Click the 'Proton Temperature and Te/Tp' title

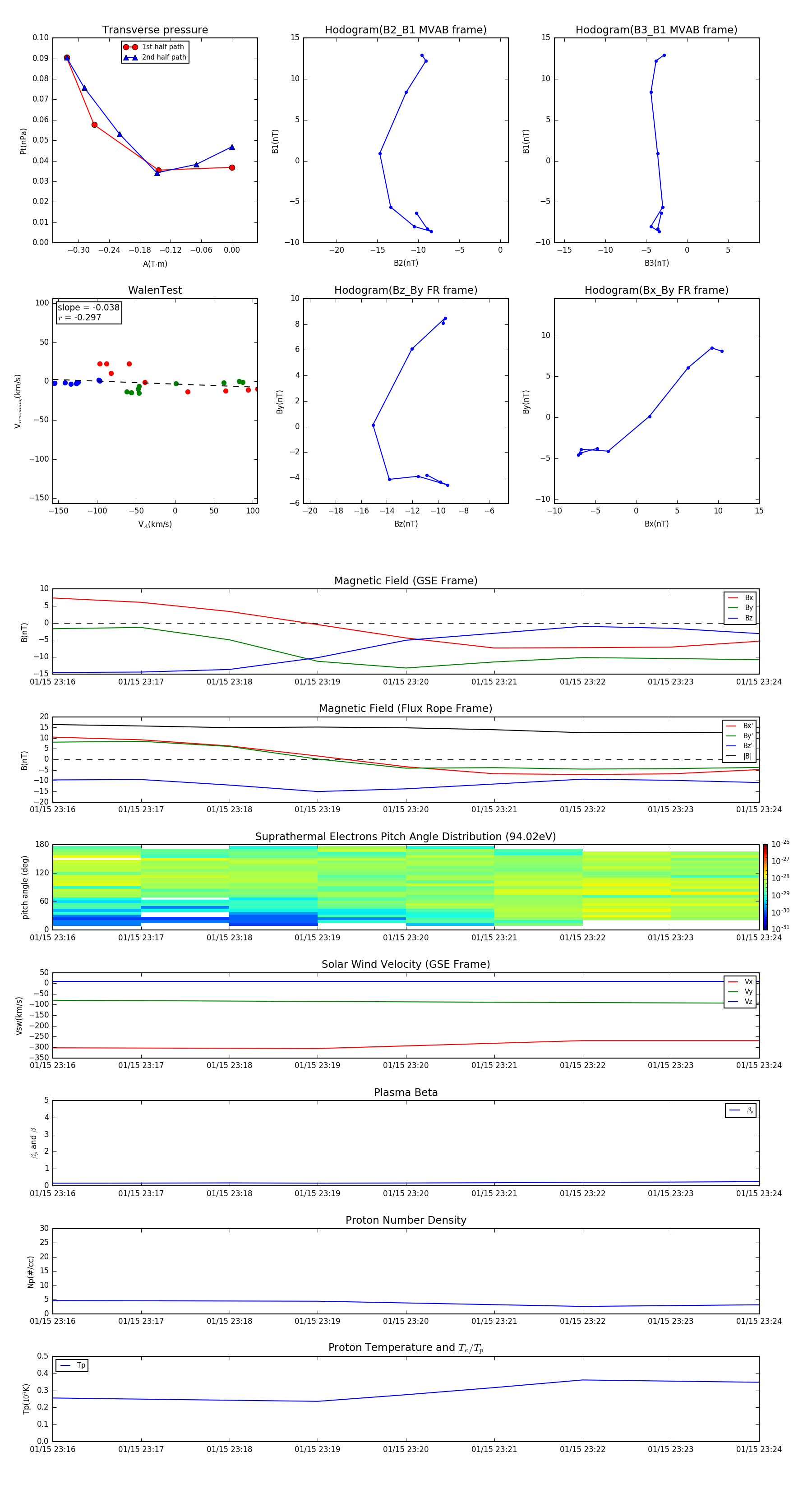pos(406,1348)
